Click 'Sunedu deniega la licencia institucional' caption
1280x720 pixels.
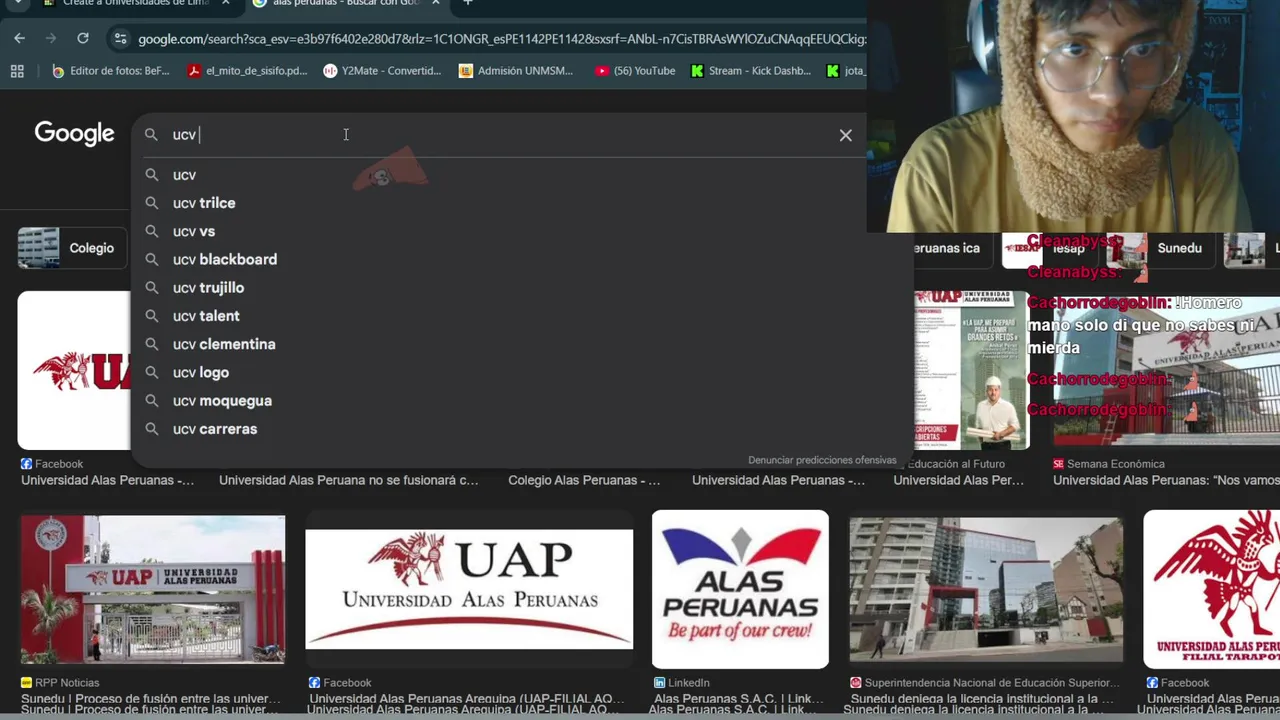[982, 699]
